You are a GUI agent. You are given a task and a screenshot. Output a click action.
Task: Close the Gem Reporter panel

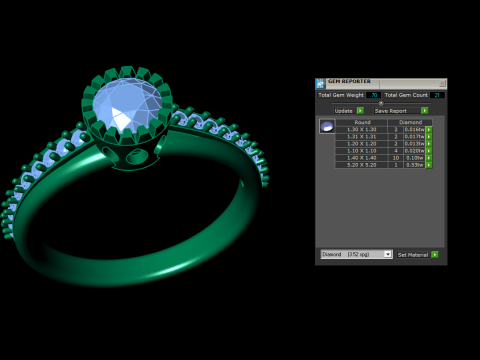(x=442, y=83)
